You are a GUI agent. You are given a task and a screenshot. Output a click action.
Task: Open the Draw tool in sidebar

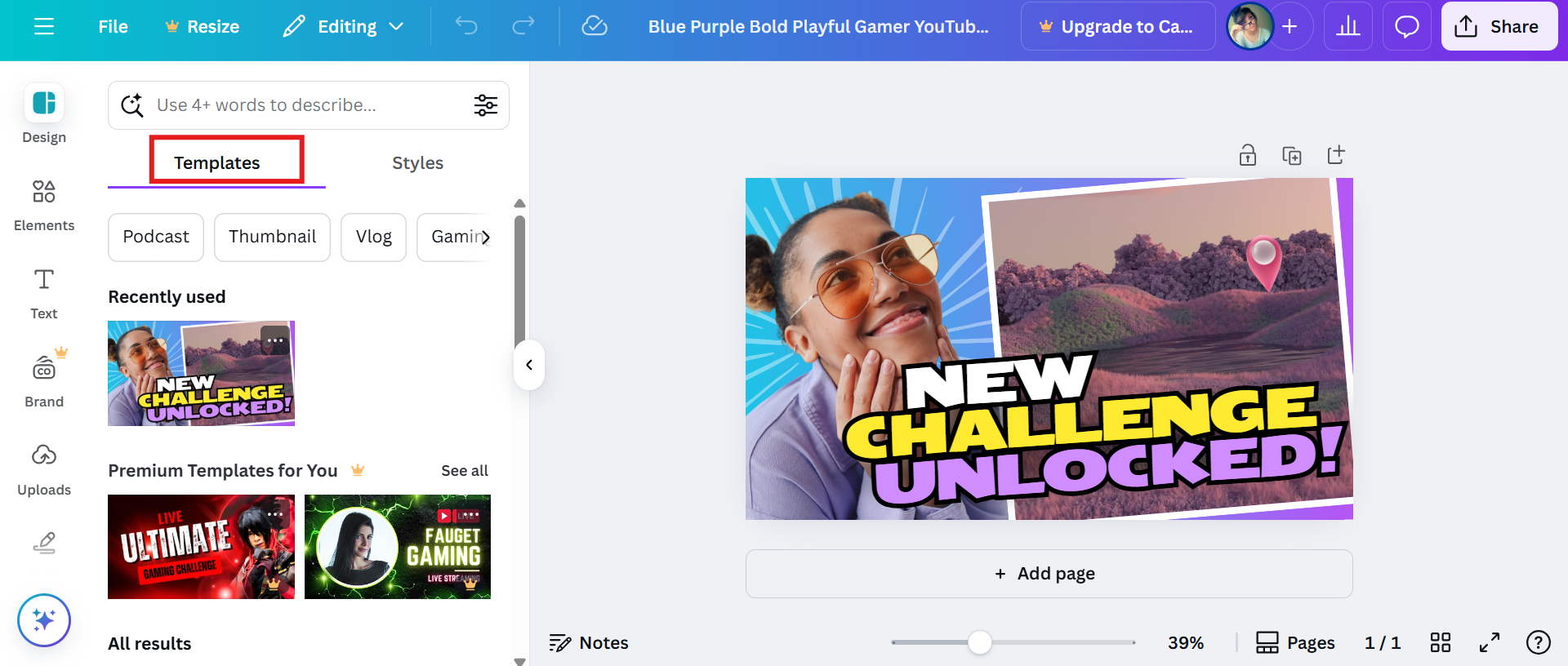pyautogui.click(x=44, y=543)
